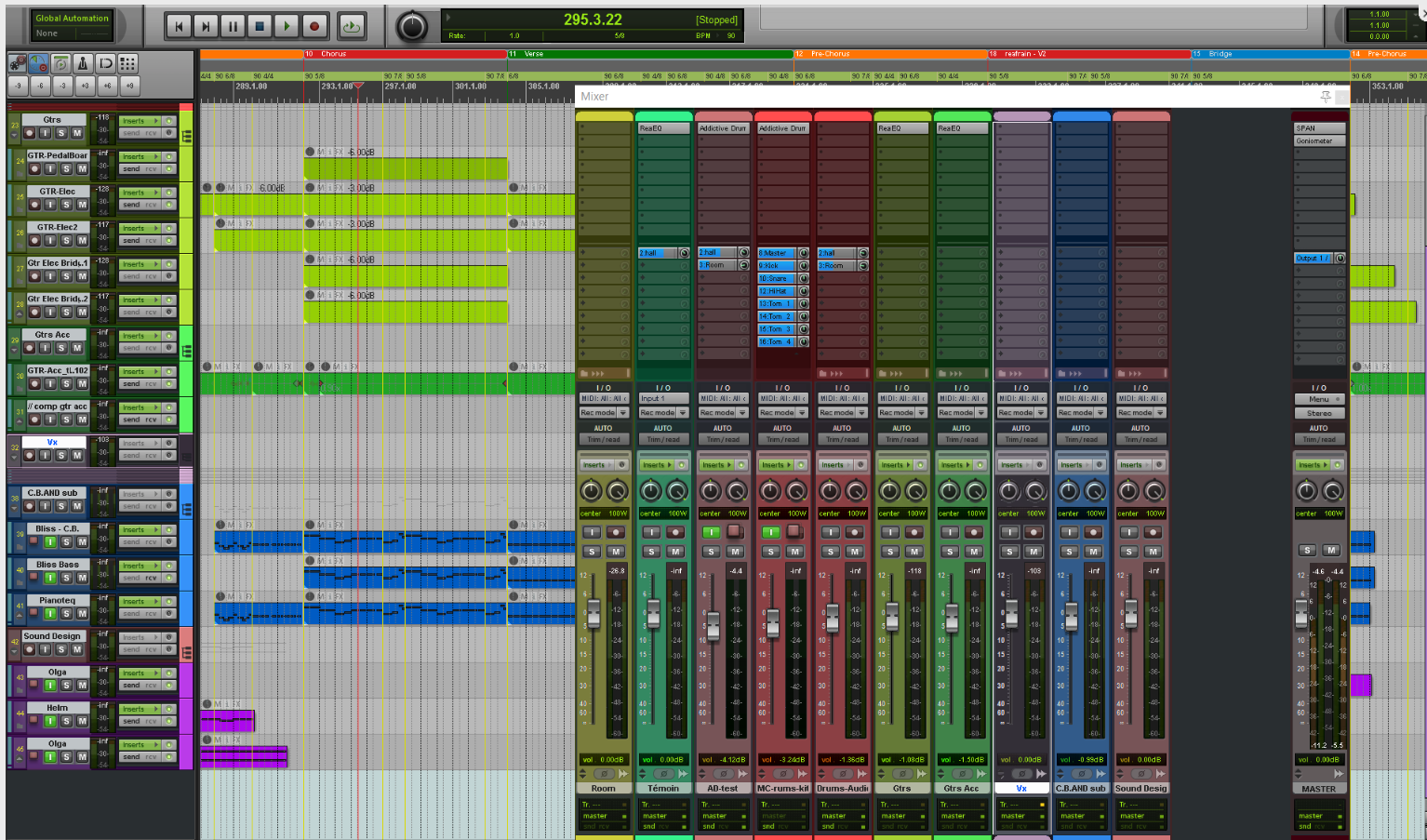Record-arm the Vx mixer strip
The width and height of the screenshot is (1427, 840).
click(x=1034, y=532)
